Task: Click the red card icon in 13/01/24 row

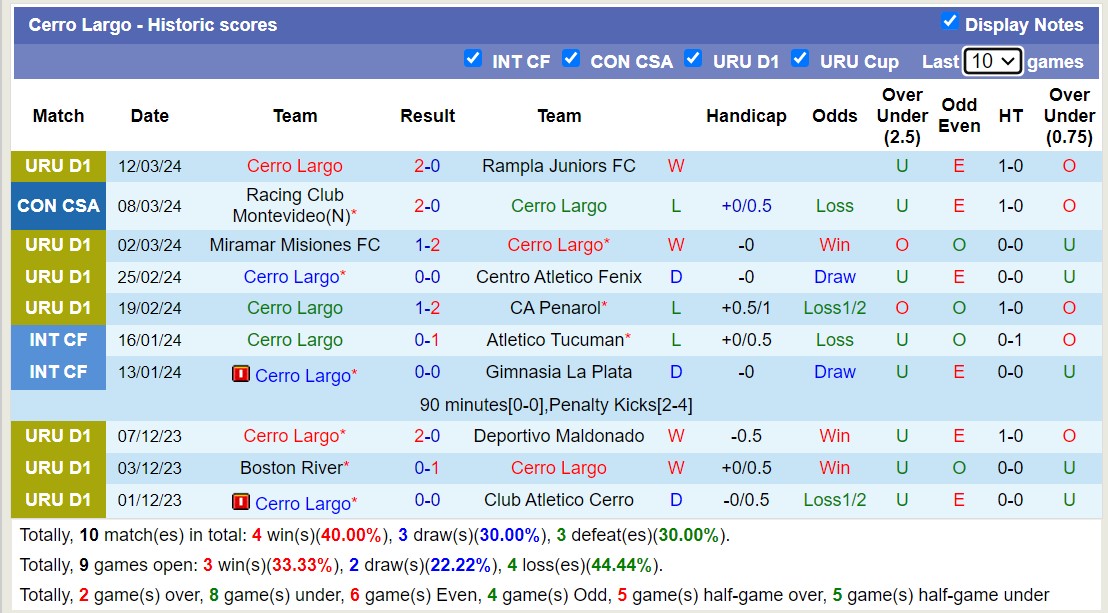Action: tap(240, 374)
